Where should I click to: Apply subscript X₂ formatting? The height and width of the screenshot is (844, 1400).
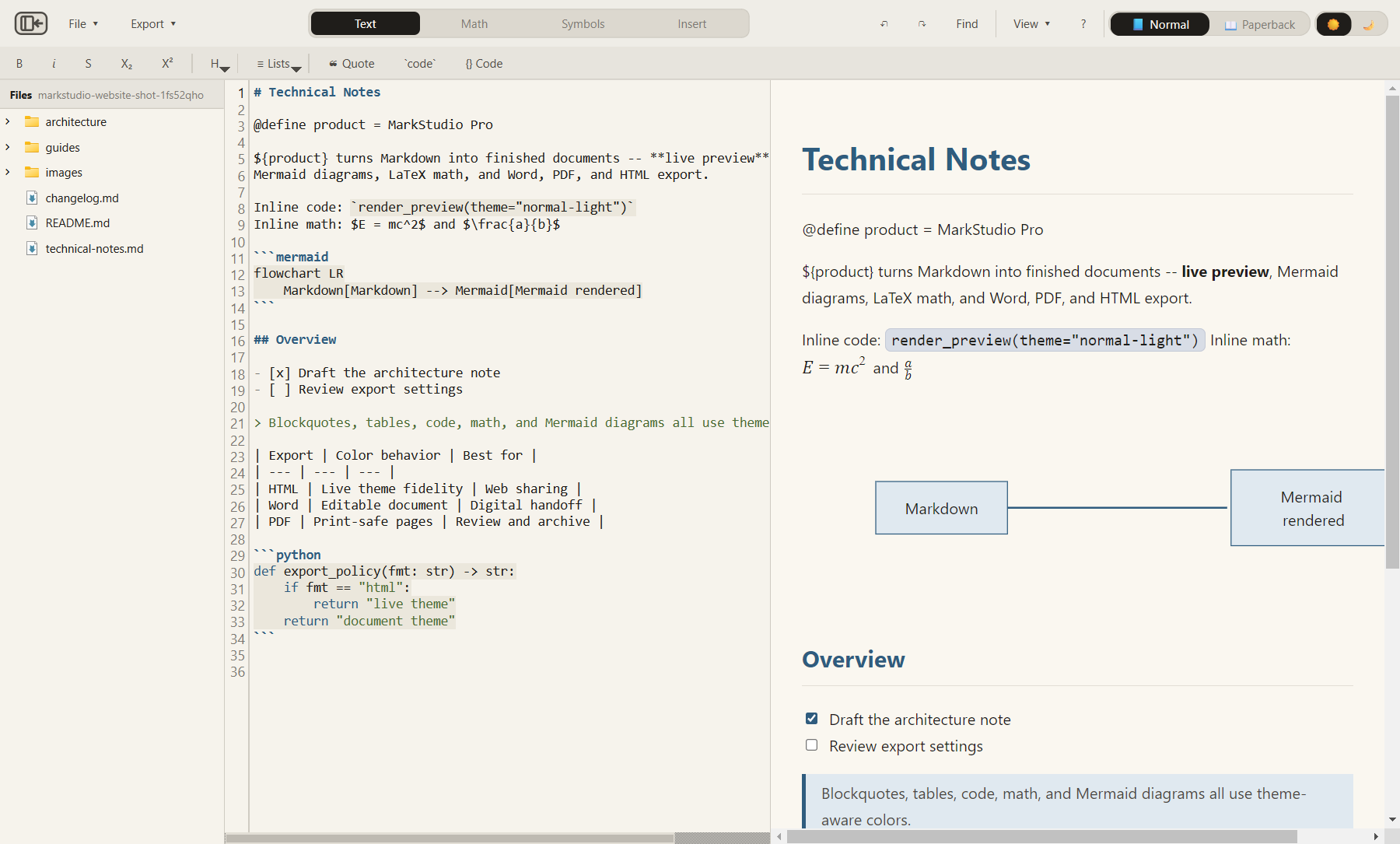click(127, 64)
